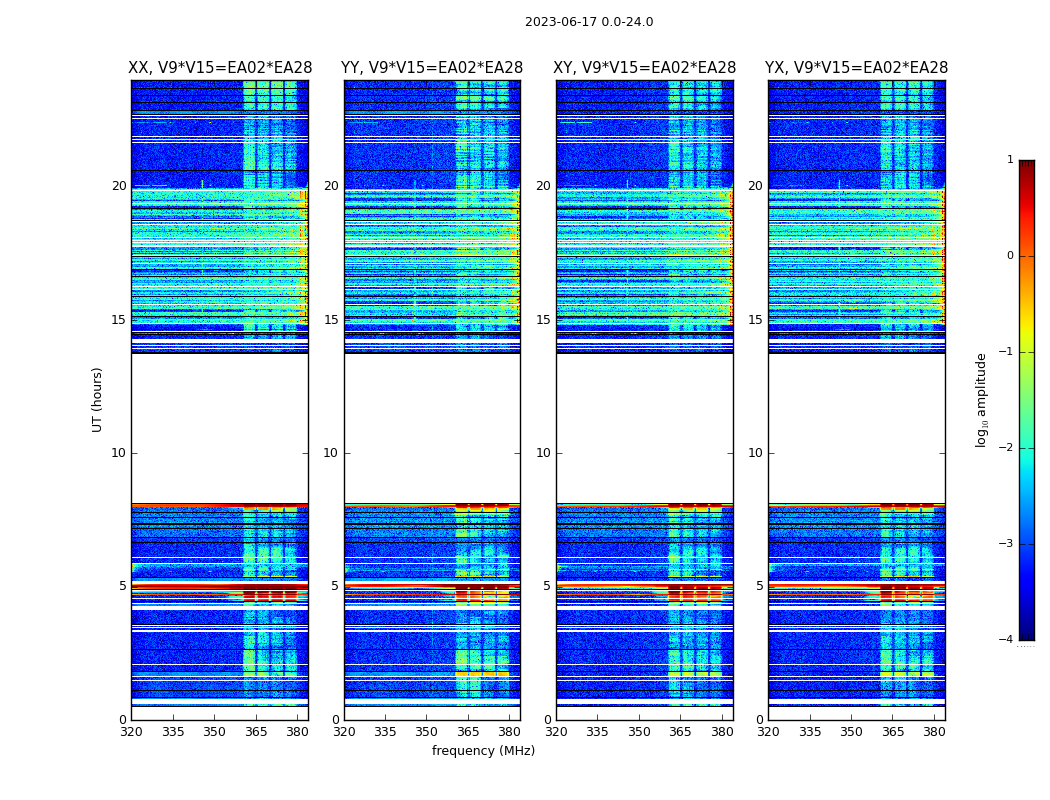This screenshot has height=800, width=1050.
Task: Click the 20 tick label on the XX panel
Action: coord(119,186)
